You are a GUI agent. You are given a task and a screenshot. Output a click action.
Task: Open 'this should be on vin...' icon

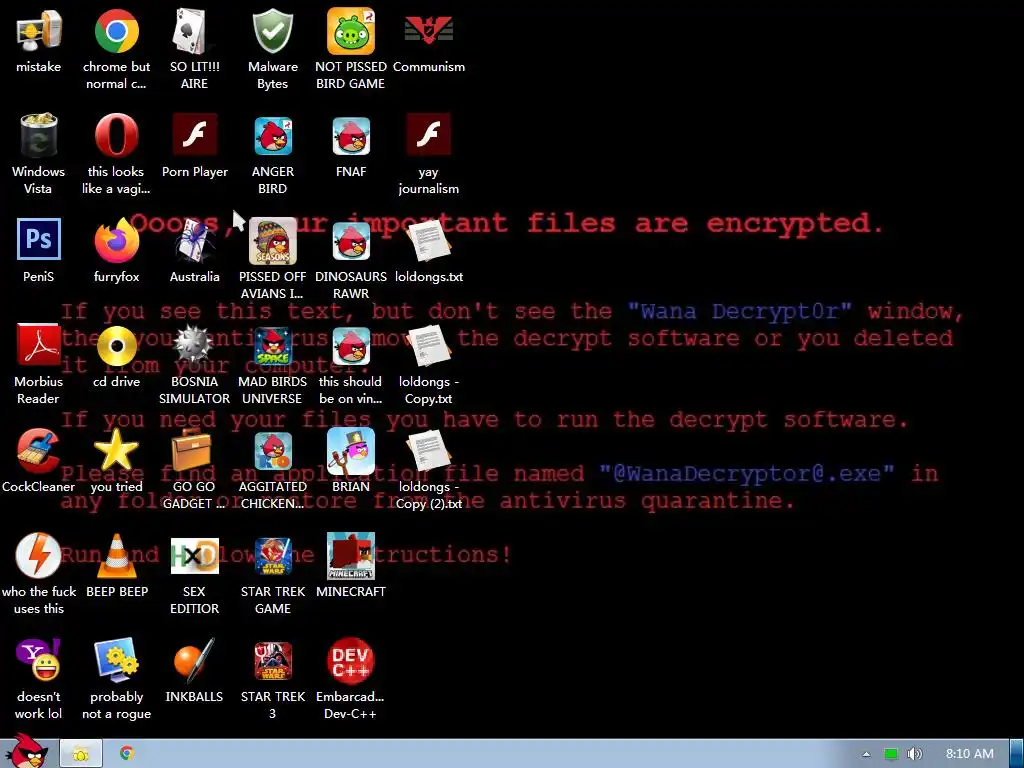point(351,346)
